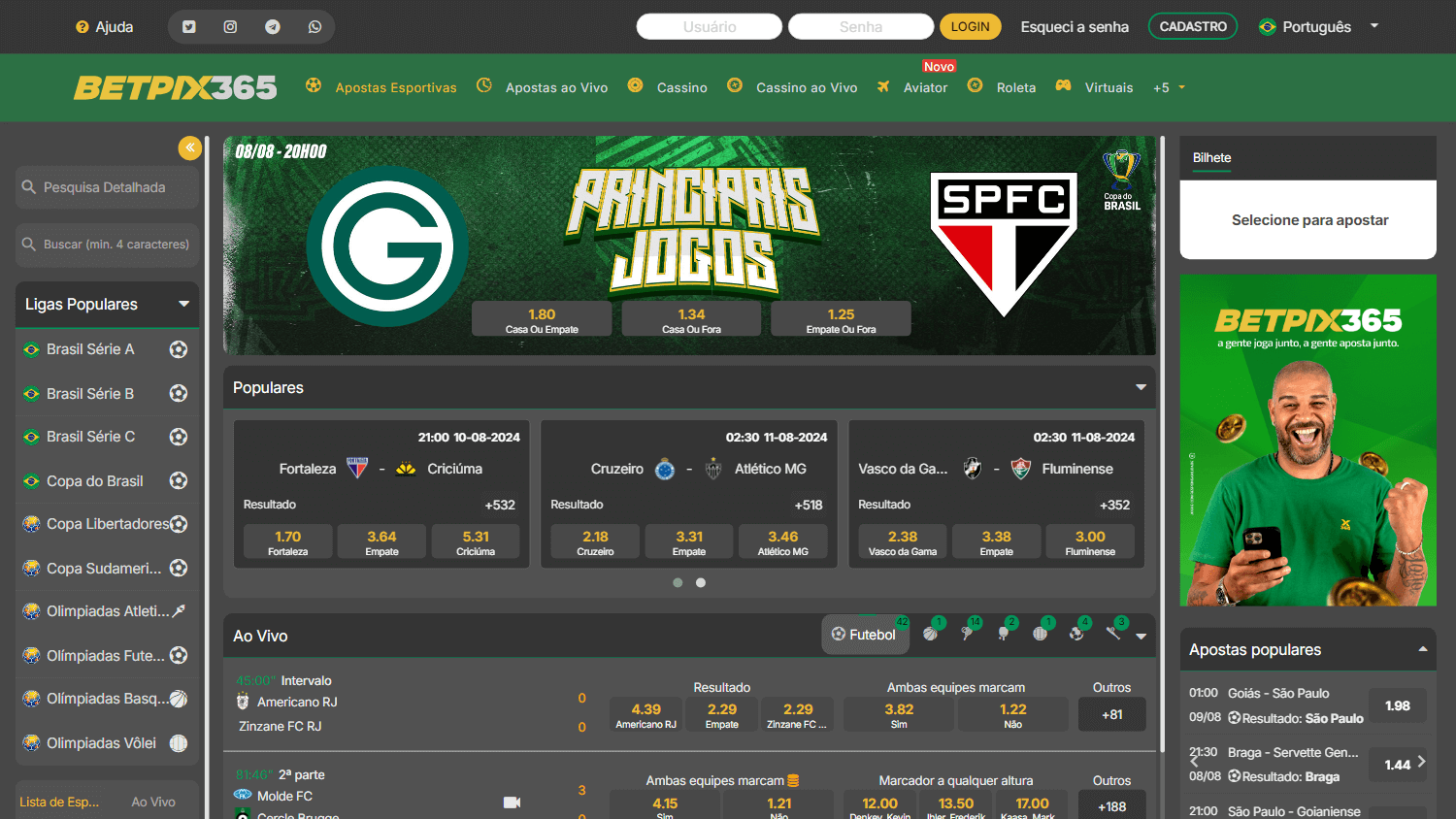Open the Twitter social icon

189,27
